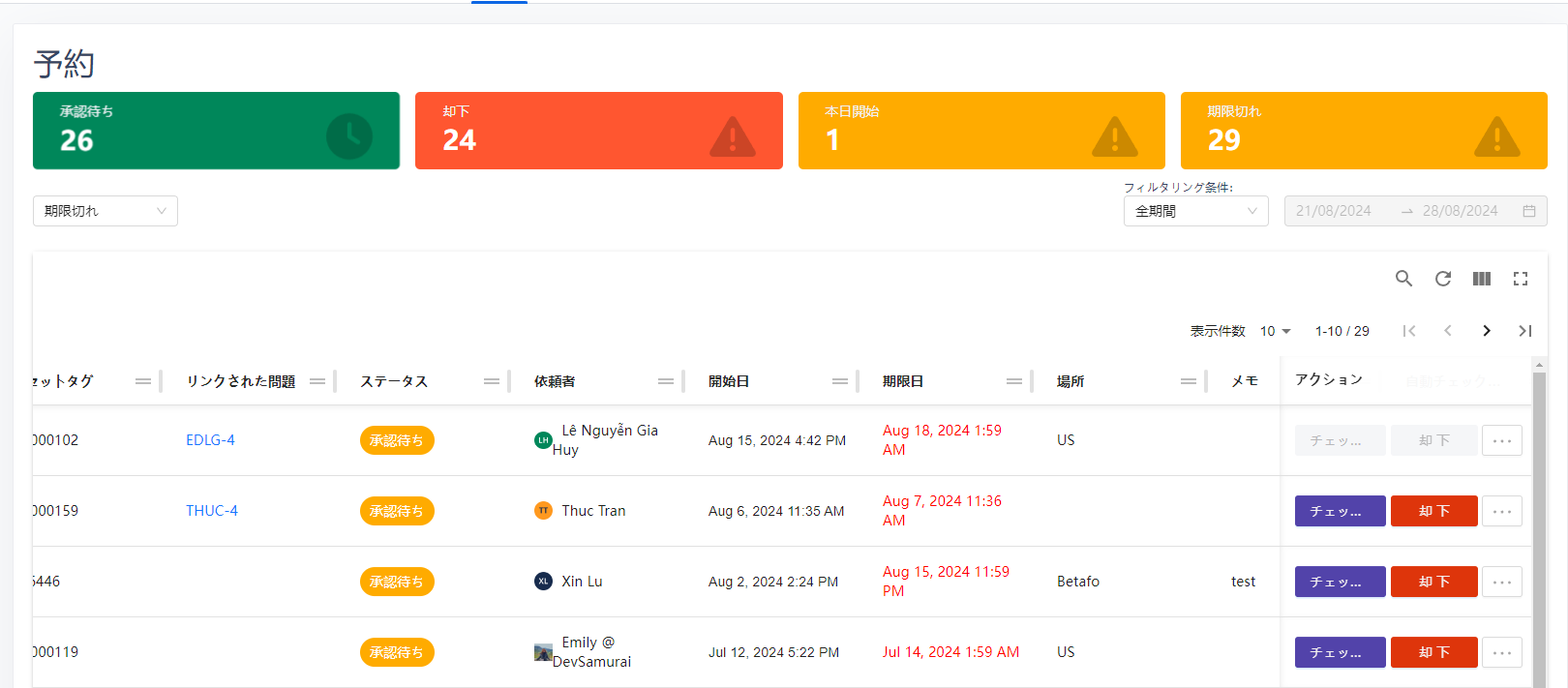Click the calendar icon in date range

tap(1529, 211)
